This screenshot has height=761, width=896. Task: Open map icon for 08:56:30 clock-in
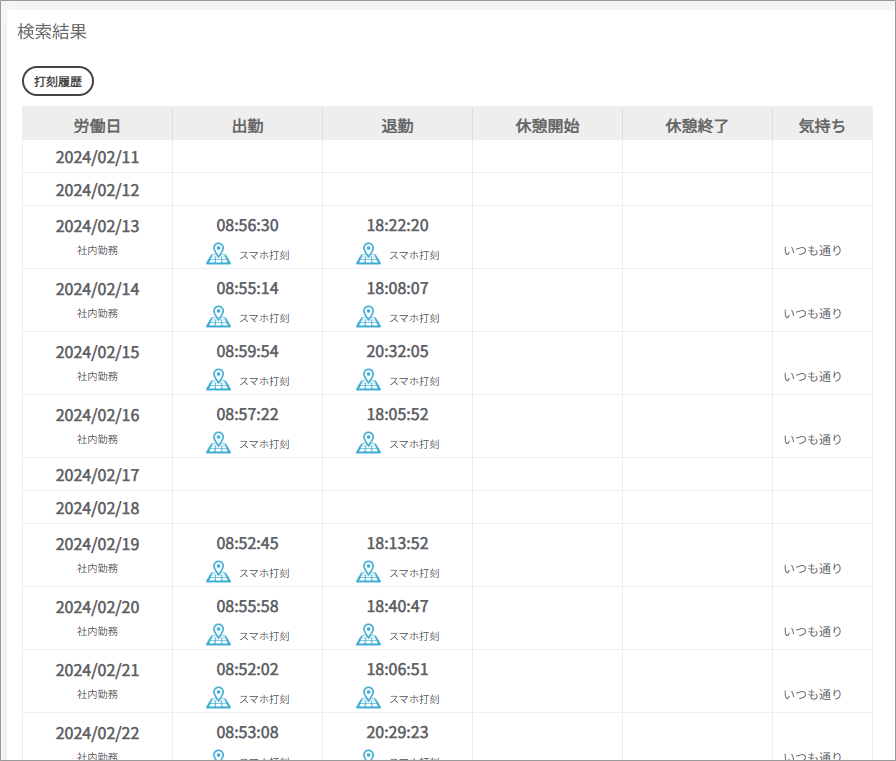(x=218, y=254)
